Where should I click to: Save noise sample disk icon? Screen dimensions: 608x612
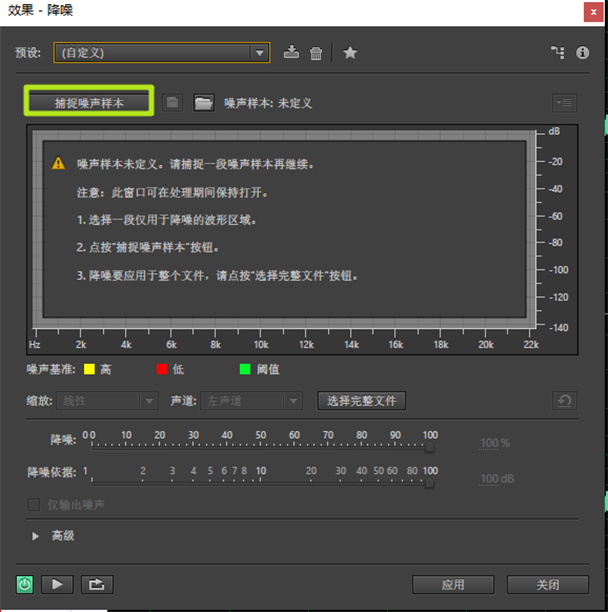click(x=172, y=103)
